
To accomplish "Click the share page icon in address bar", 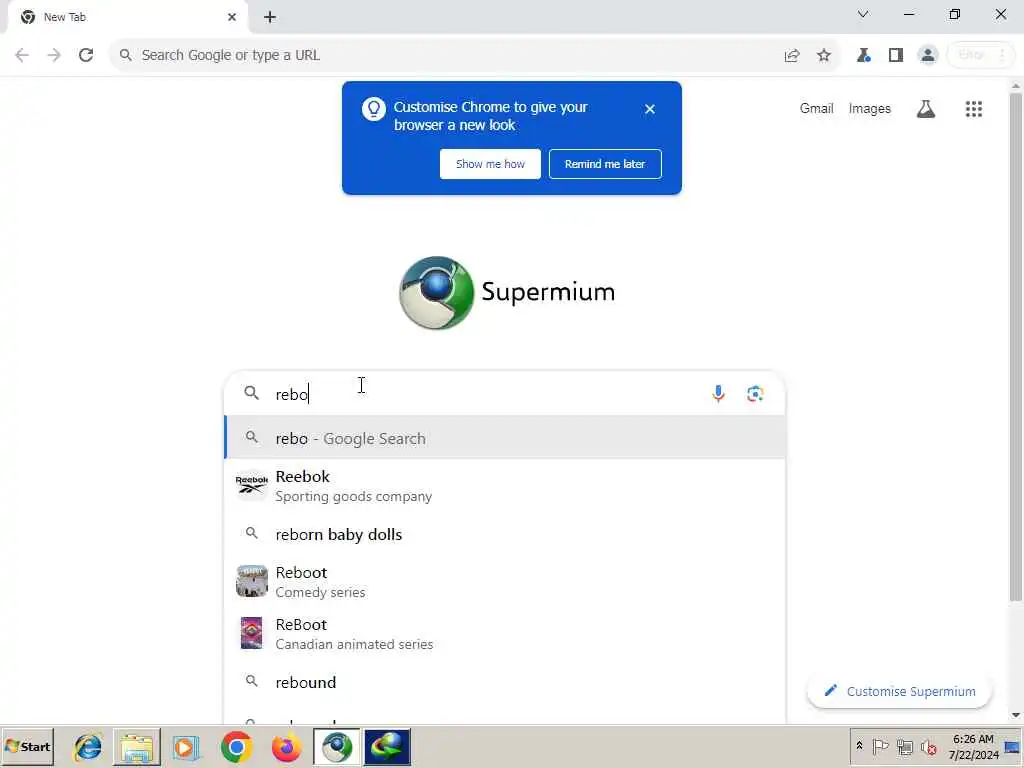I will point(792,56).
